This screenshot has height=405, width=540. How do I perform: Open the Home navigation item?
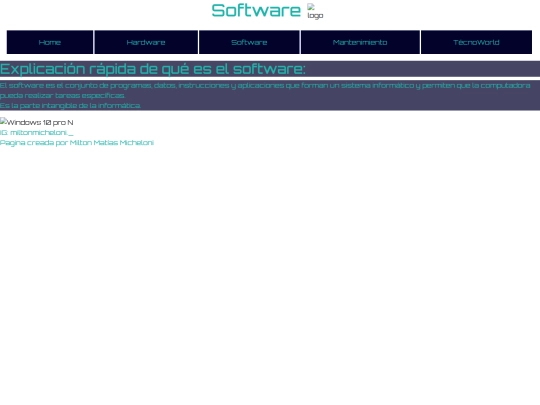50,42
